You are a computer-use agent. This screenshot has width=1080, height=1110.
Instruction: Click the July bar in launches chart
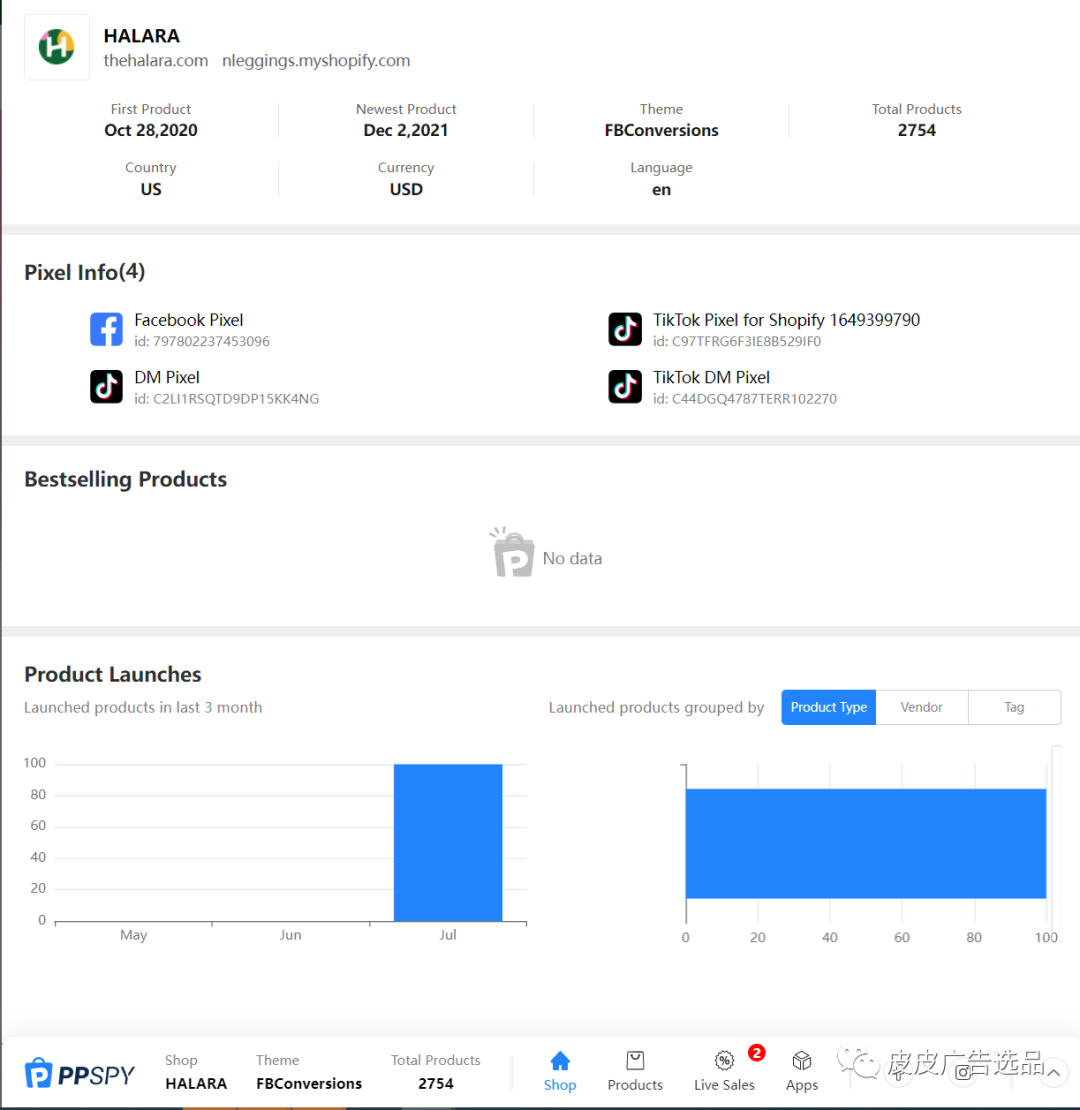tap(448, 842)
